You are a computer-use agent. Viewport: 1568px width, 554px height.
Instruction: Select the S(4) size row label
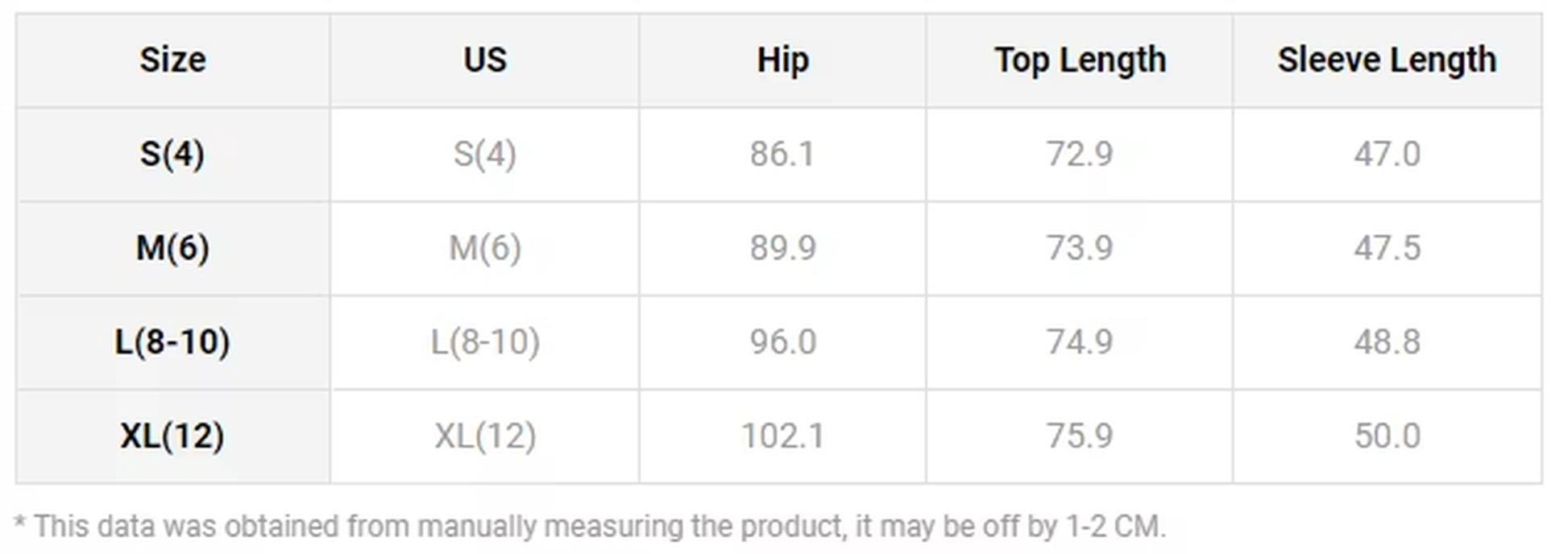pos(172,154)
